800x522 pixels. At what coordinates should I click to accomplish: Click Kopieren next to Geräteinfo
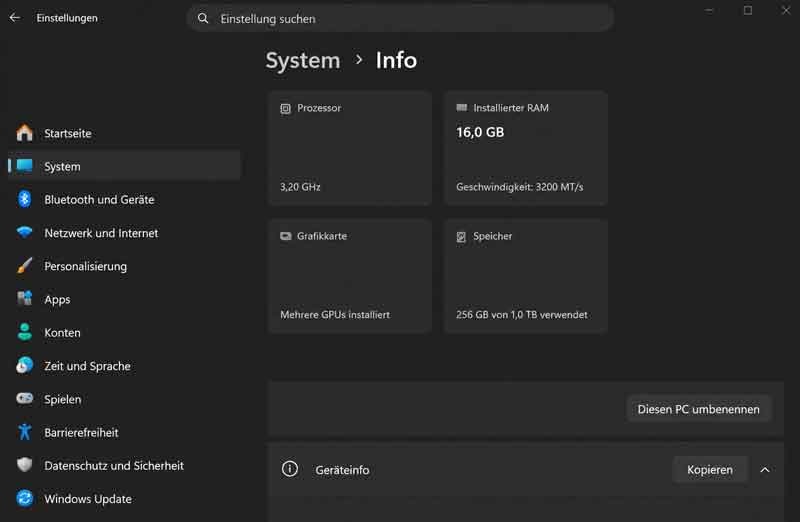click(x=710, y=469)
